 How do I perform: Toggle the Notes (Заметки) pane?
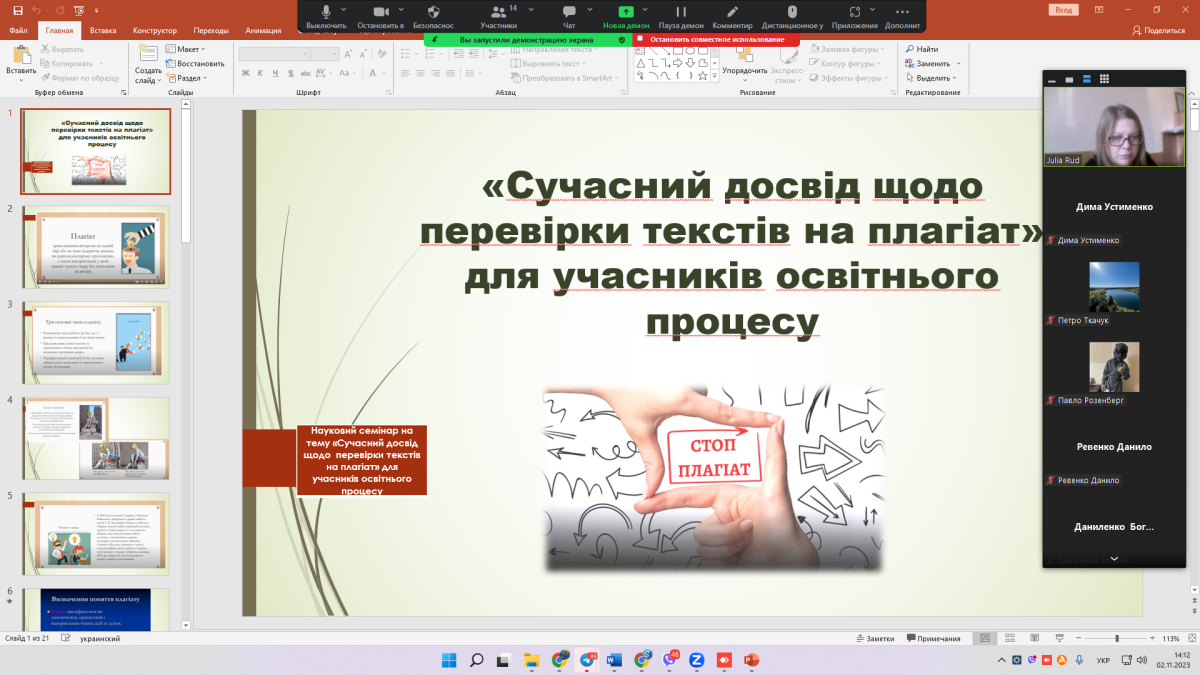pos(875,639)
